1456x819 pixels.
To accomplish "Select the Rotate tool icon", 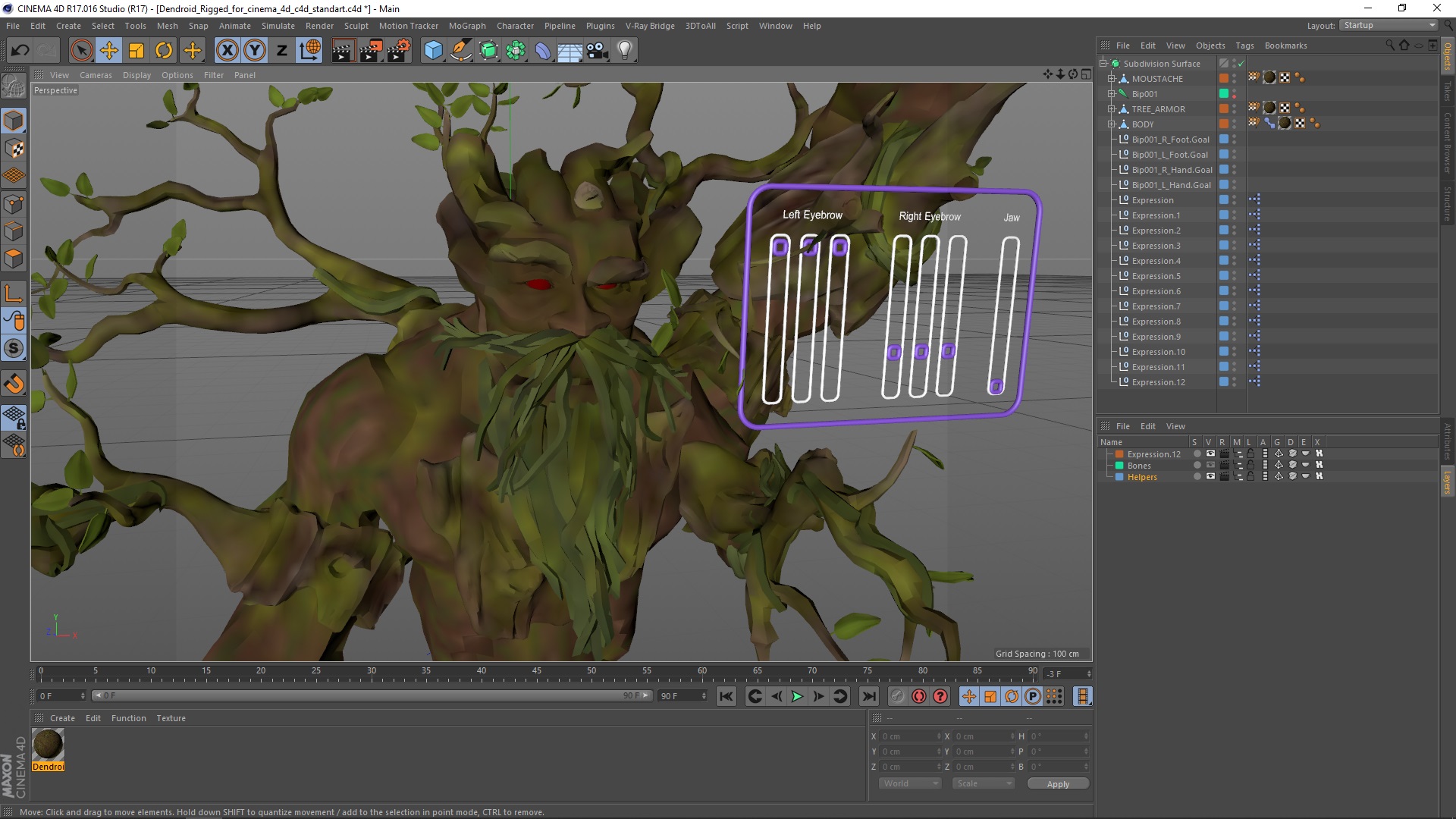I will point(164,51).
